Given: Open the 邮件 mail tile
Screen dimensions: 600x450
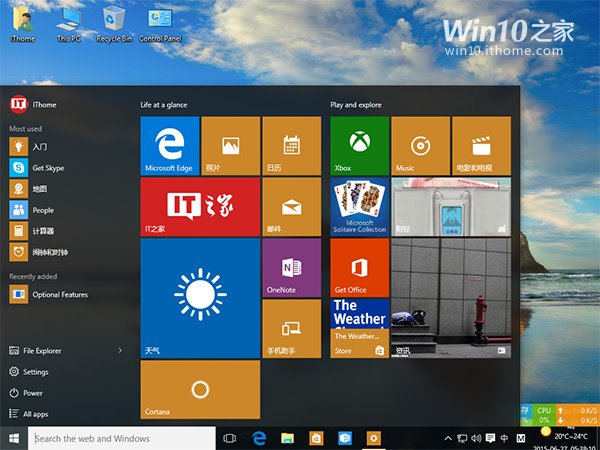Looking at the screenshot, I should click(x=292, y=207).
